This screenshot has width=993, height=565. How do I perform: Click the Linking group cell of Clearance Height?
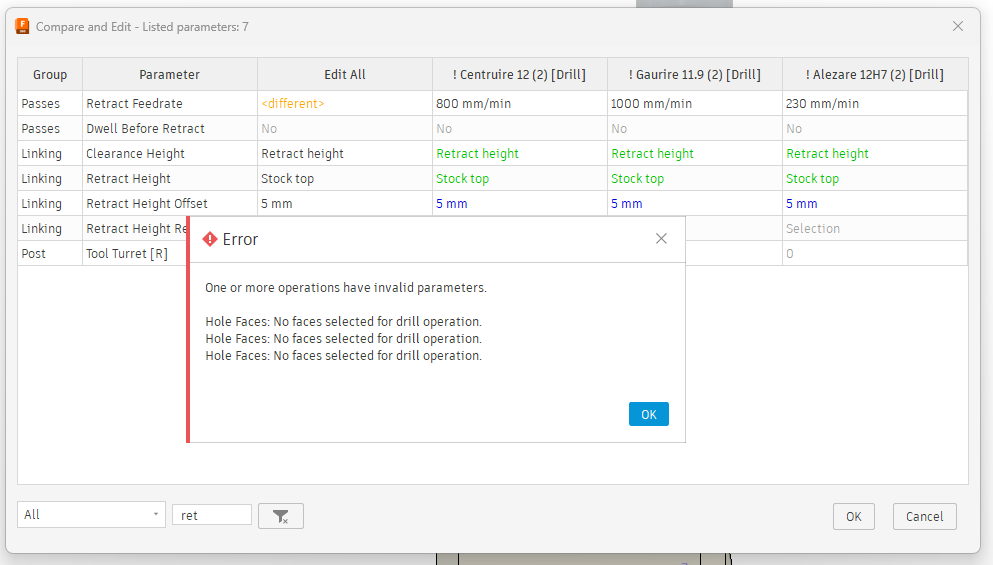pos(50,153)
